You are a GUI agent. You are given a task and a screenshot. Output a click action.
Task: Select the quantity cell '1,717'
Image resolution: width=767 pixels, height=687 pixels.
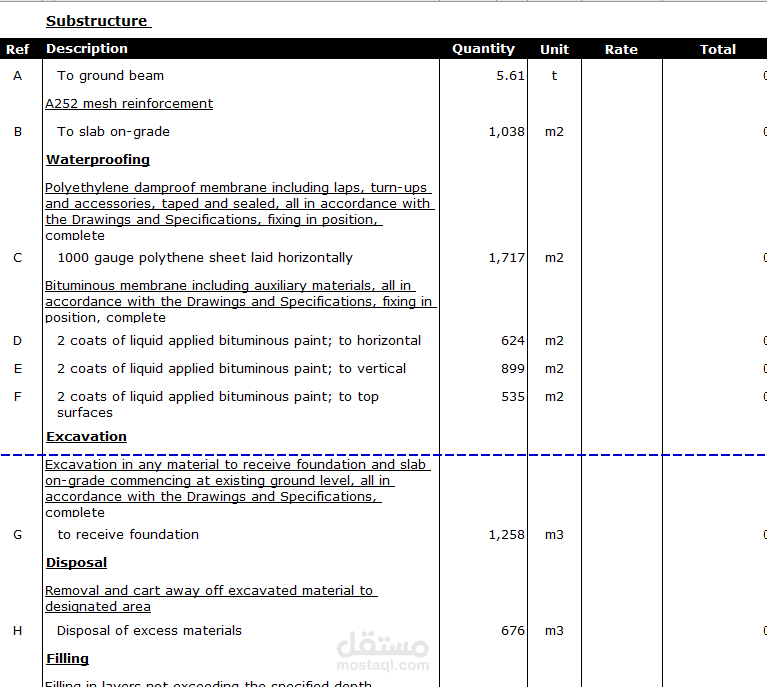[506, 257]
